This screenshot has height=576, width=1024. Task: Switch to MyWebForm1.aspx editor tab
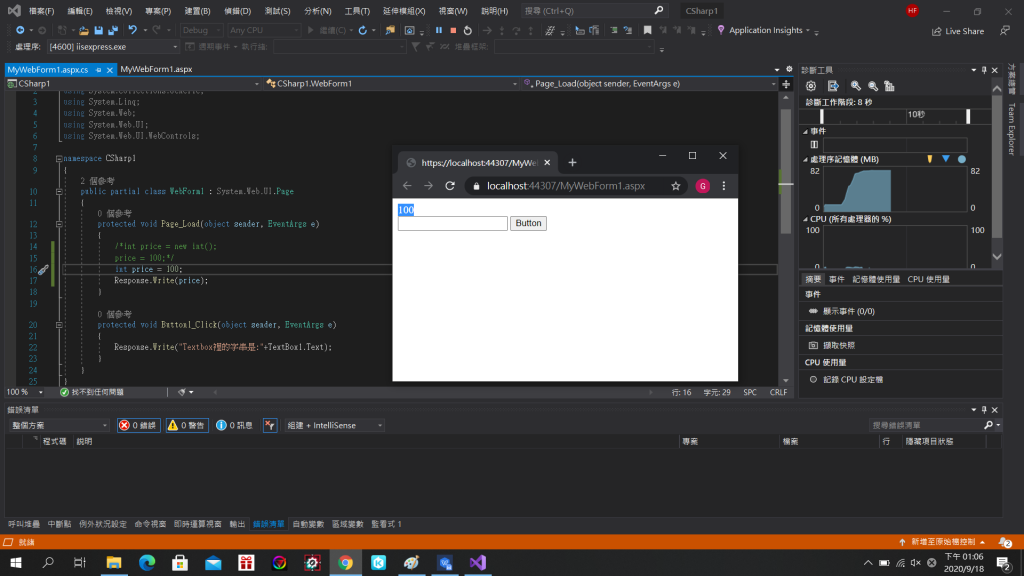click(x=156, y=69)
